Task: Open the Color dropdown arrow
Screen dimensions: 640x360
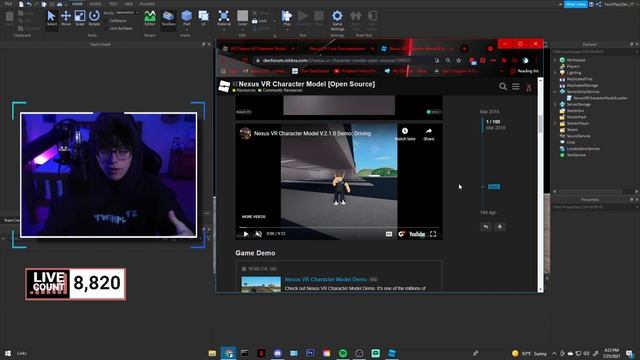Action: point(242,29)
